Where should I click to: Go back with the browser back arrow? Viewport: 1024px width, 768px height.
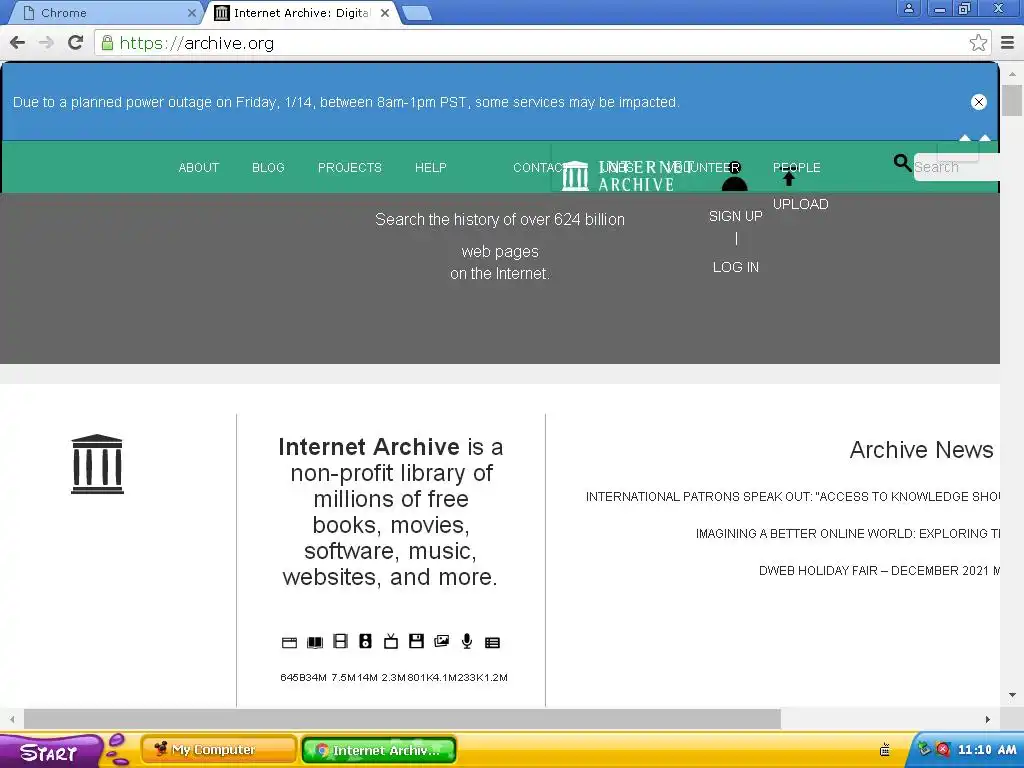(x=18, y=43)
